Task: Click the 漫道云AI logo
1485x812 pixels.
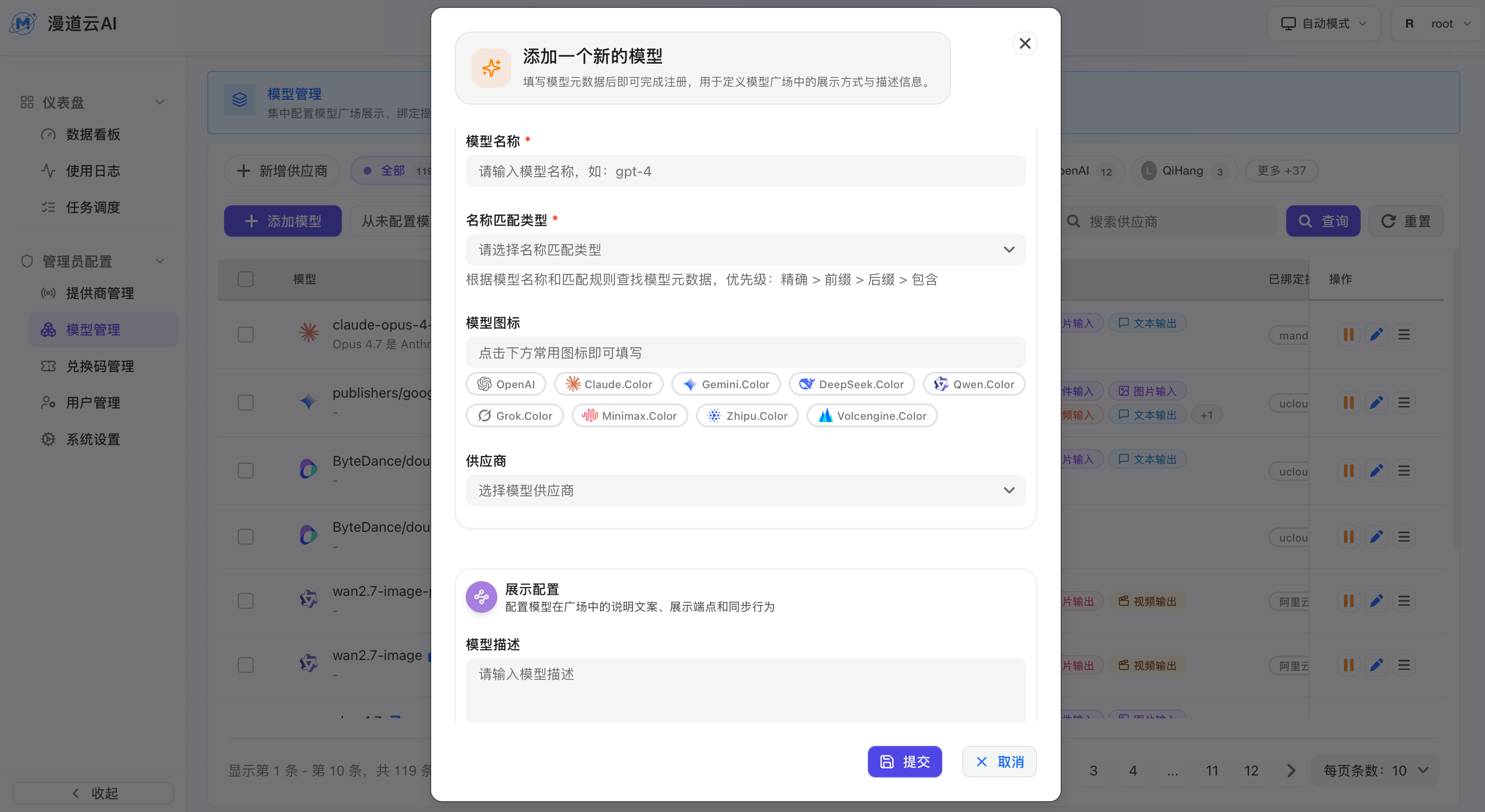Action: pyautogui.click(x=64, y=24)
